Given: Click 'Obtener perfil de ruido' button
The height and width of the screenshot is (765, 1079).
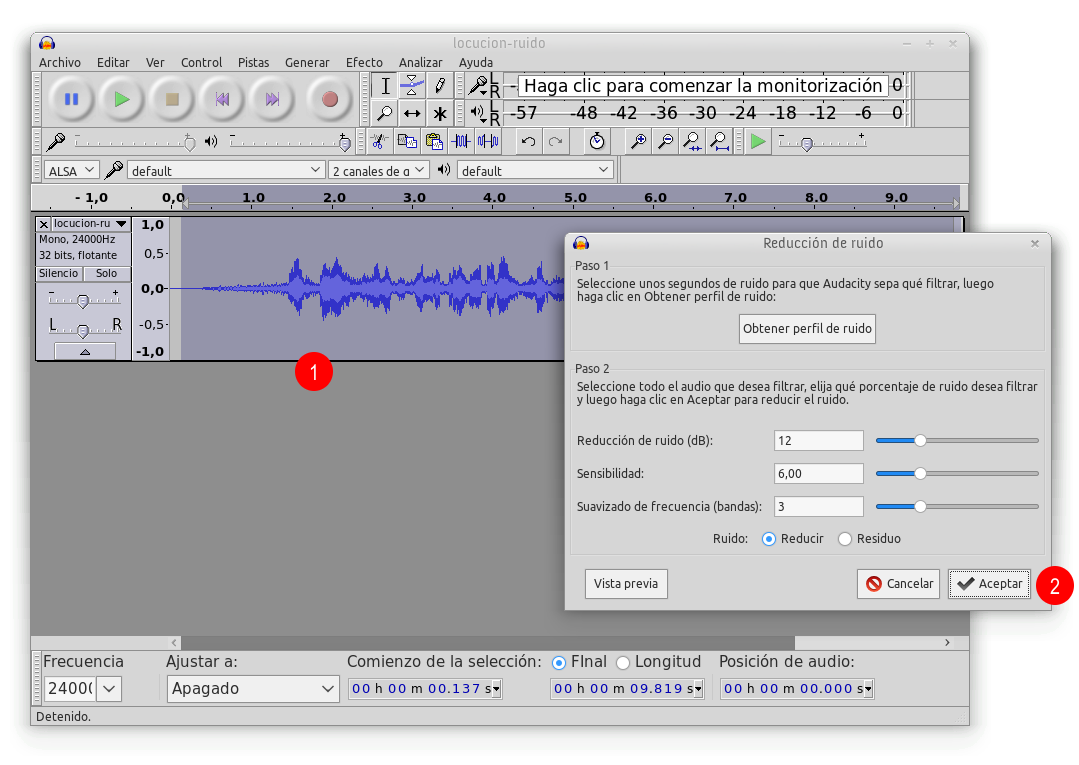Looking at the screenshot, I should click(807, 329).
